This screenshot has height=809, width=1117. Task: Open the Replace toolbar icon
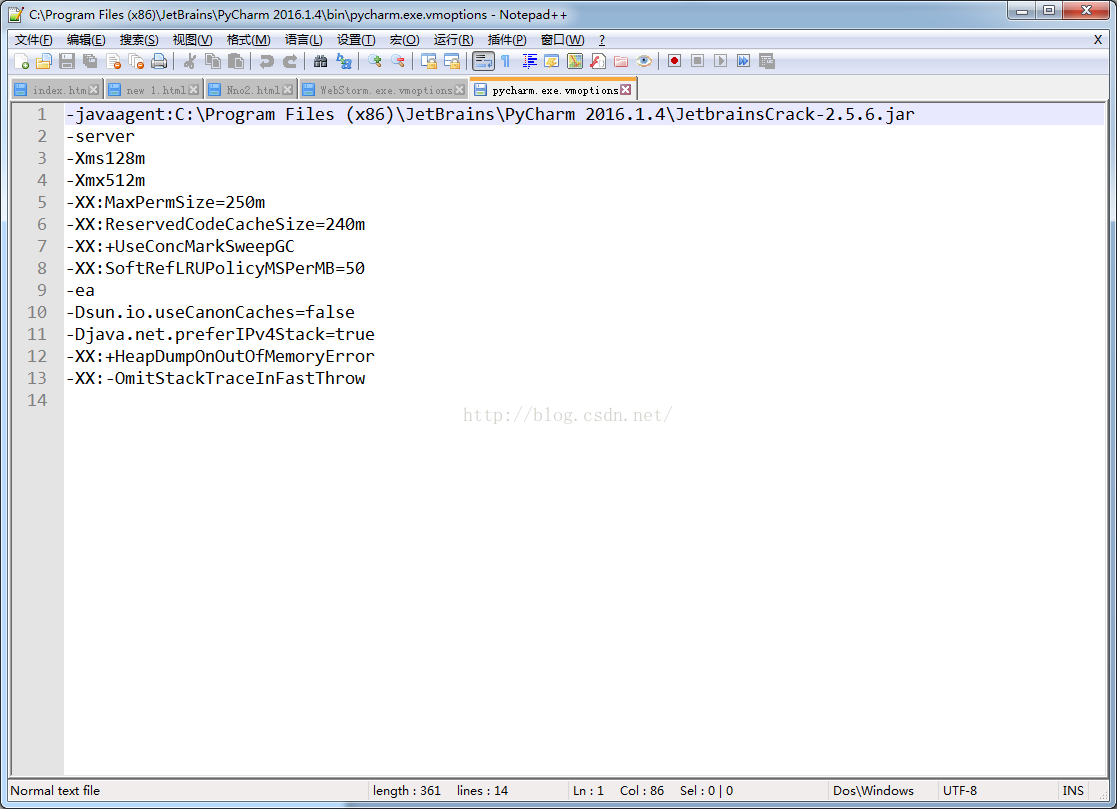click(343, 62)
